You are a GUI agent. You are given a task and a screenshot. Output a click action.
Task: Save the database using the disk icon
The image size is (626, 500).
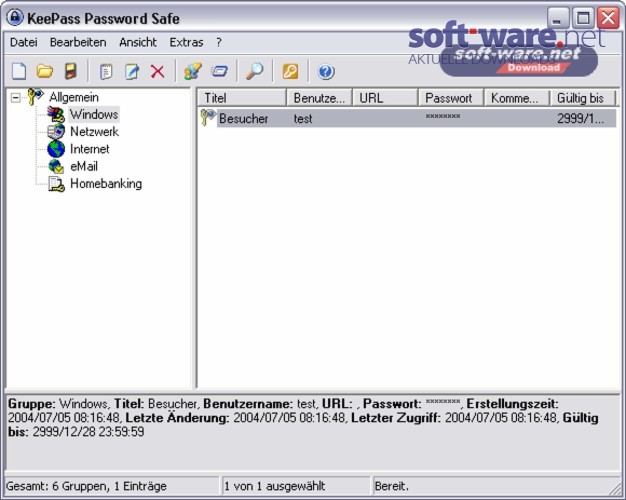71,71
